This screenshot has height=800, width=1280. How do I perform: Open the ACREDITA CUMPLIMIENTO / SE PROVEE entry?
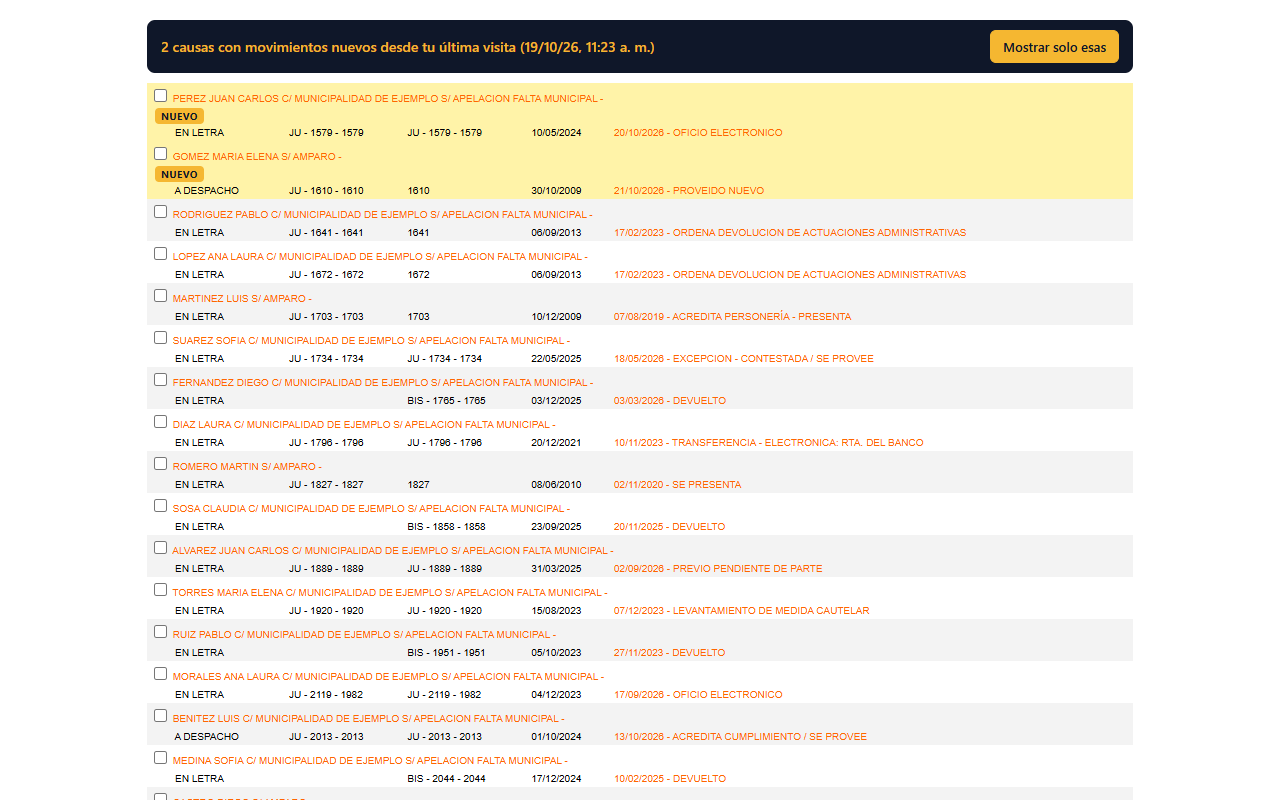point(740,737)
